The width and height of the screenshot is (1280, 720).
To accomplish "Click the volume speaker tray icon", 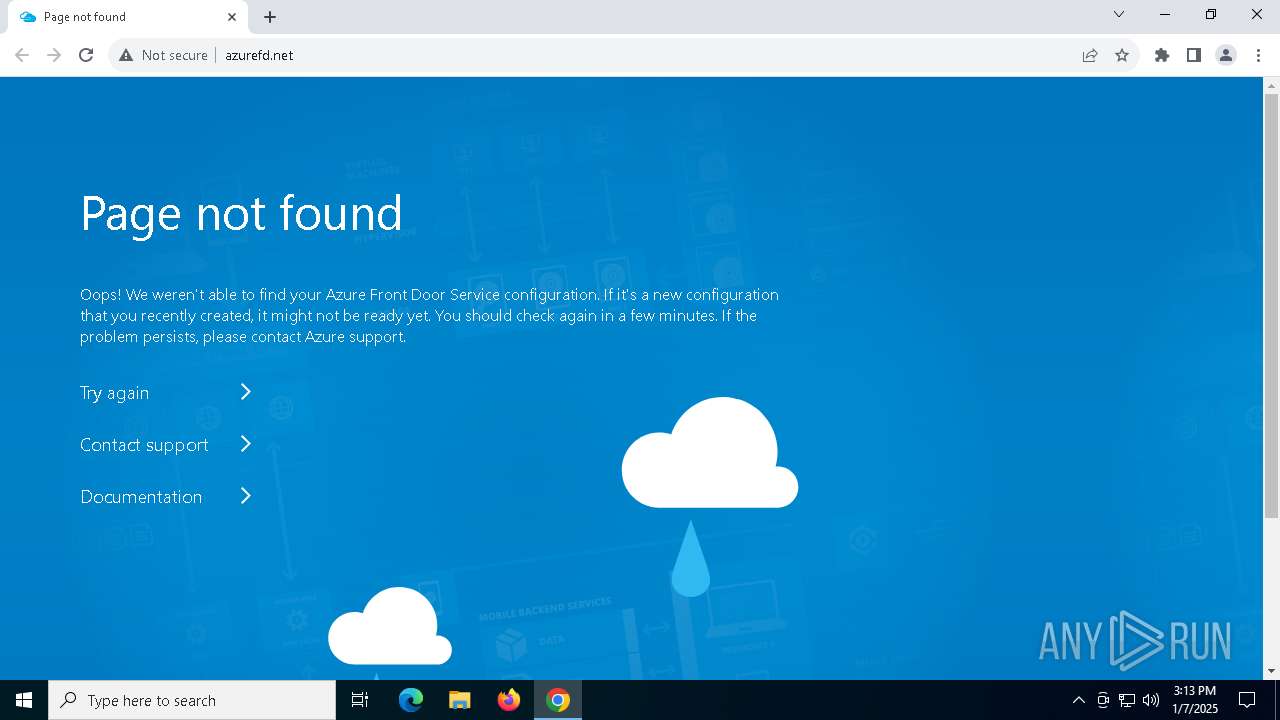I will pos(1151,700).
